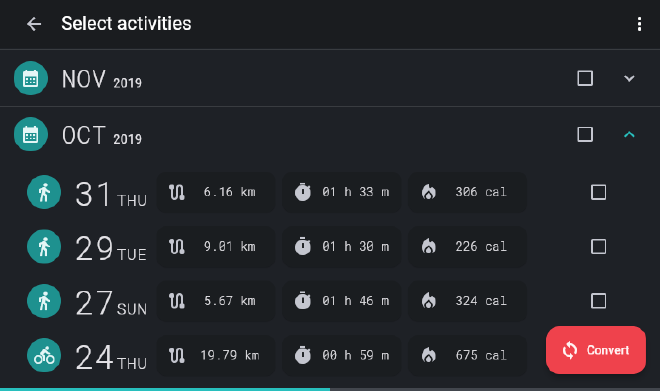Select the 9.01 km distance chip
660x391 pixels.
pyautogui.click(x=216, y=247)
